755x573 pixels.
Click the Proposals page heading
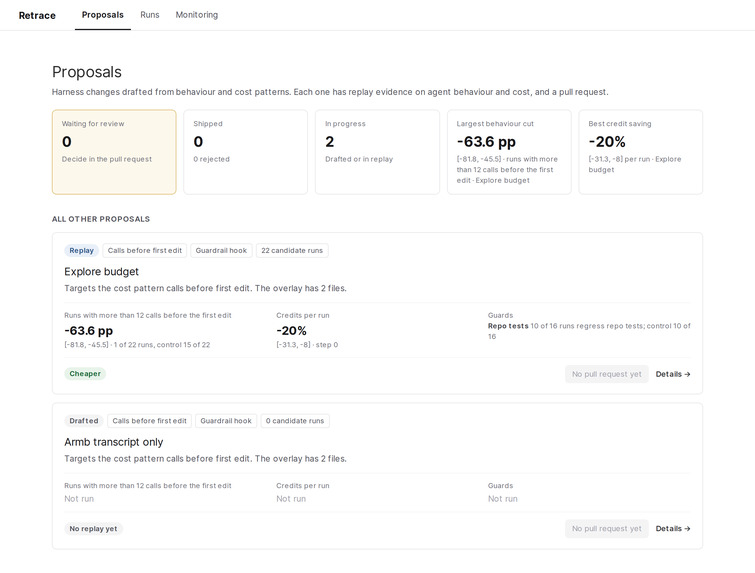(87, 72)
